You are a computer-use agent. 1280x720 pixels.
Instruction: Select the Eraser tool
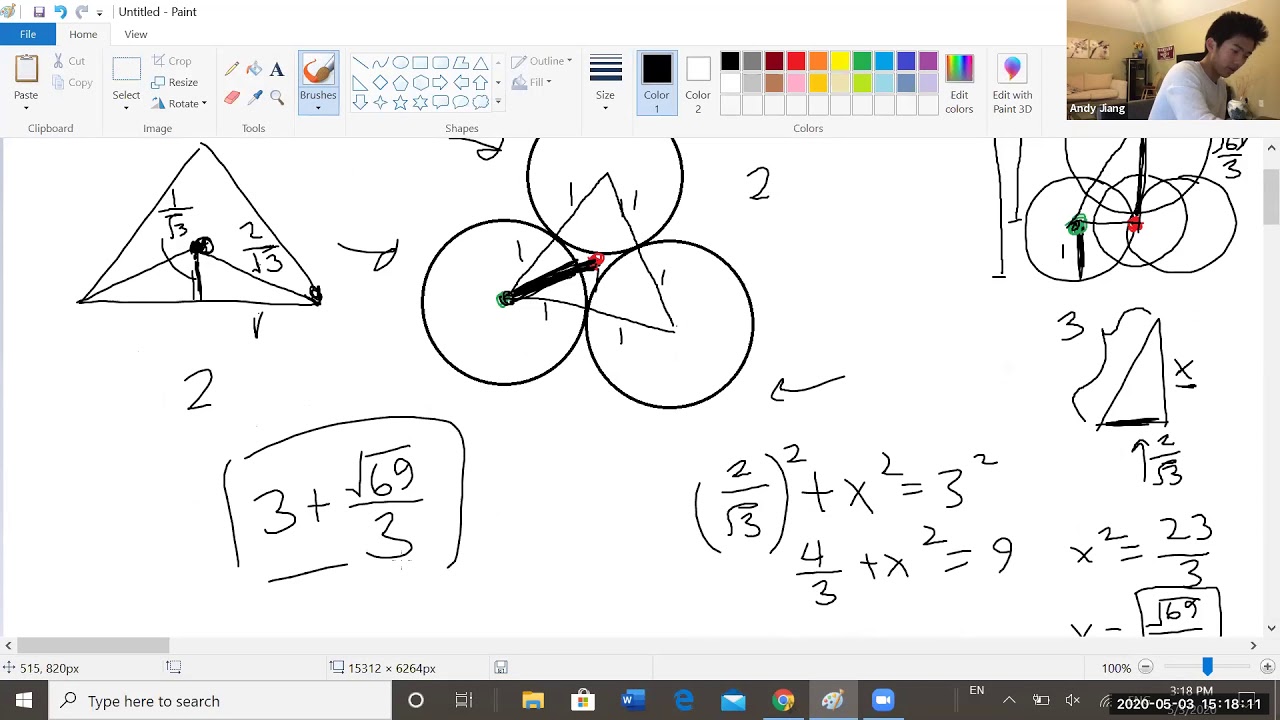click(232, 97)
